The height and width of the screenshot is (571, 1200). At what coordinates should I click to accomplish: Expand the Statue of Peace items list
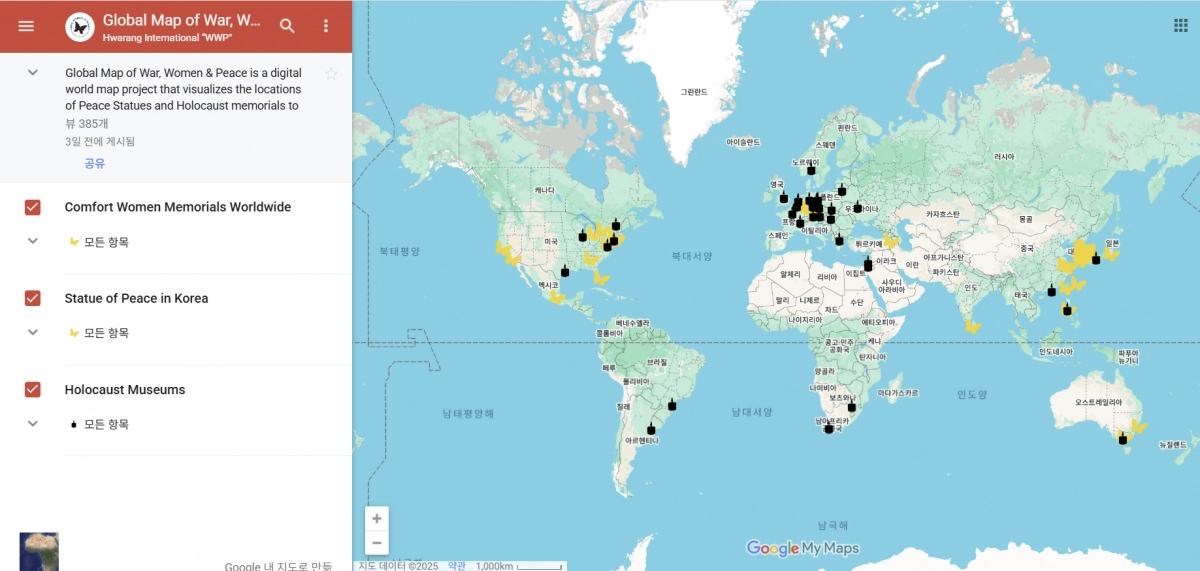32,332
